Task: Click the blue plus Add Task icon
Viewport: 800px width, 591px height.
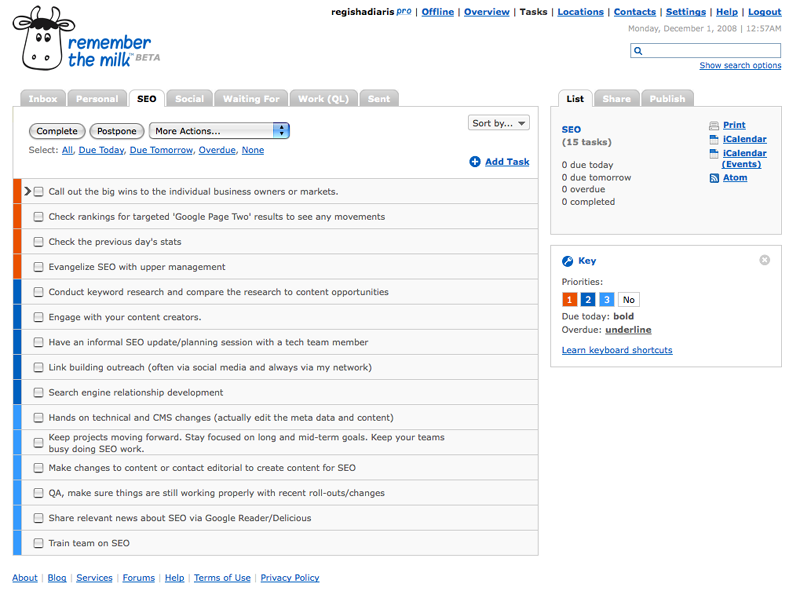Action: 474,162
